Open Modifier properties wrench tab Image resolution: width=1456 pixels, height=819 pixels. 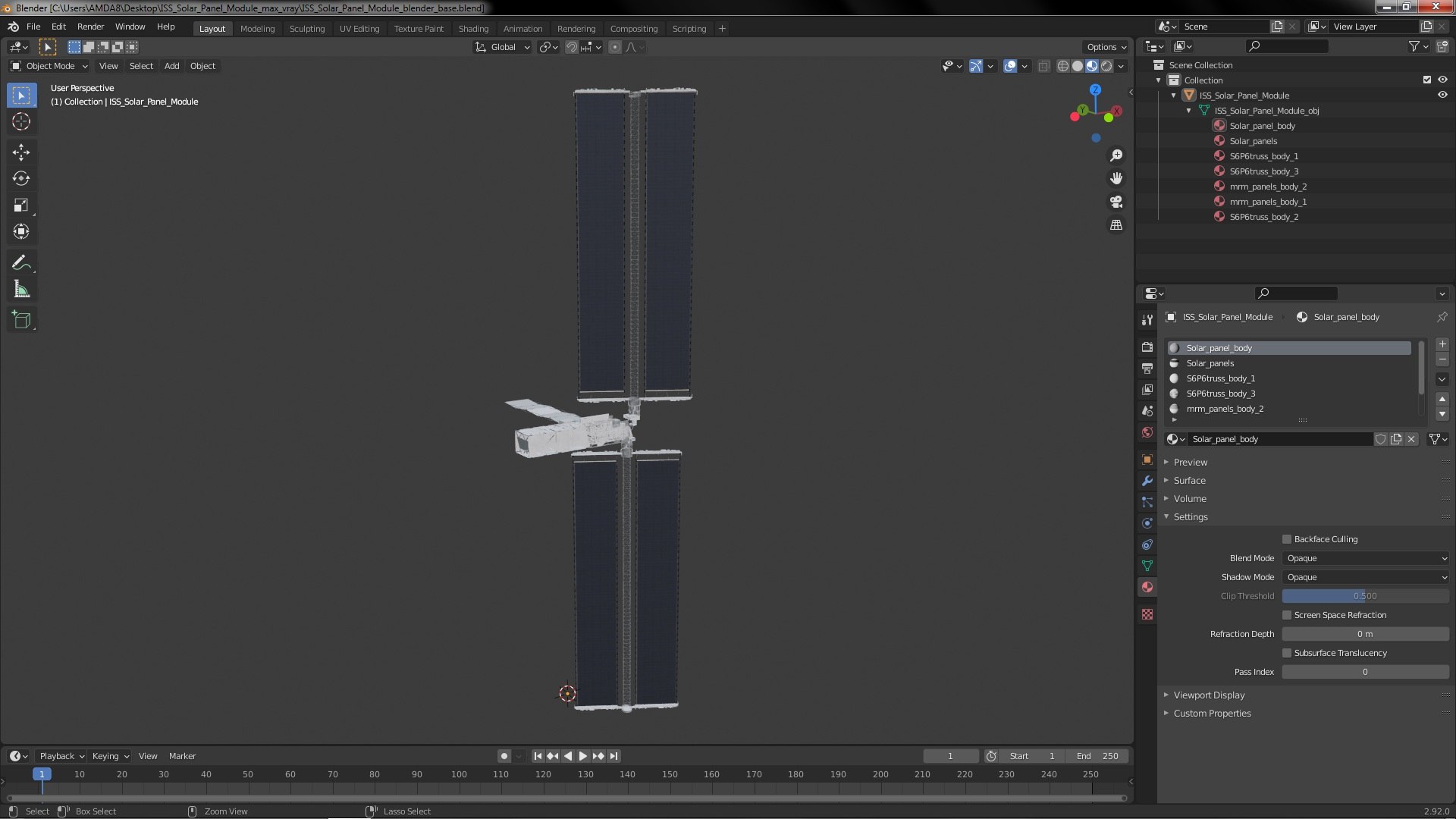[1147, 481]
